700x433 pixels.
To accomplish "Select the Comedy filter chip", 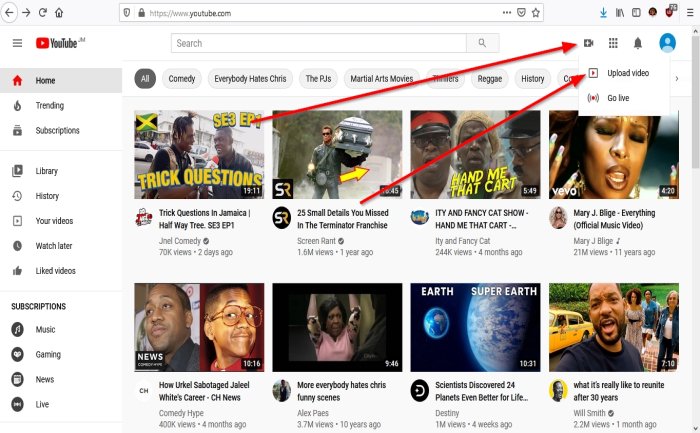I will (x=182, y=79).
